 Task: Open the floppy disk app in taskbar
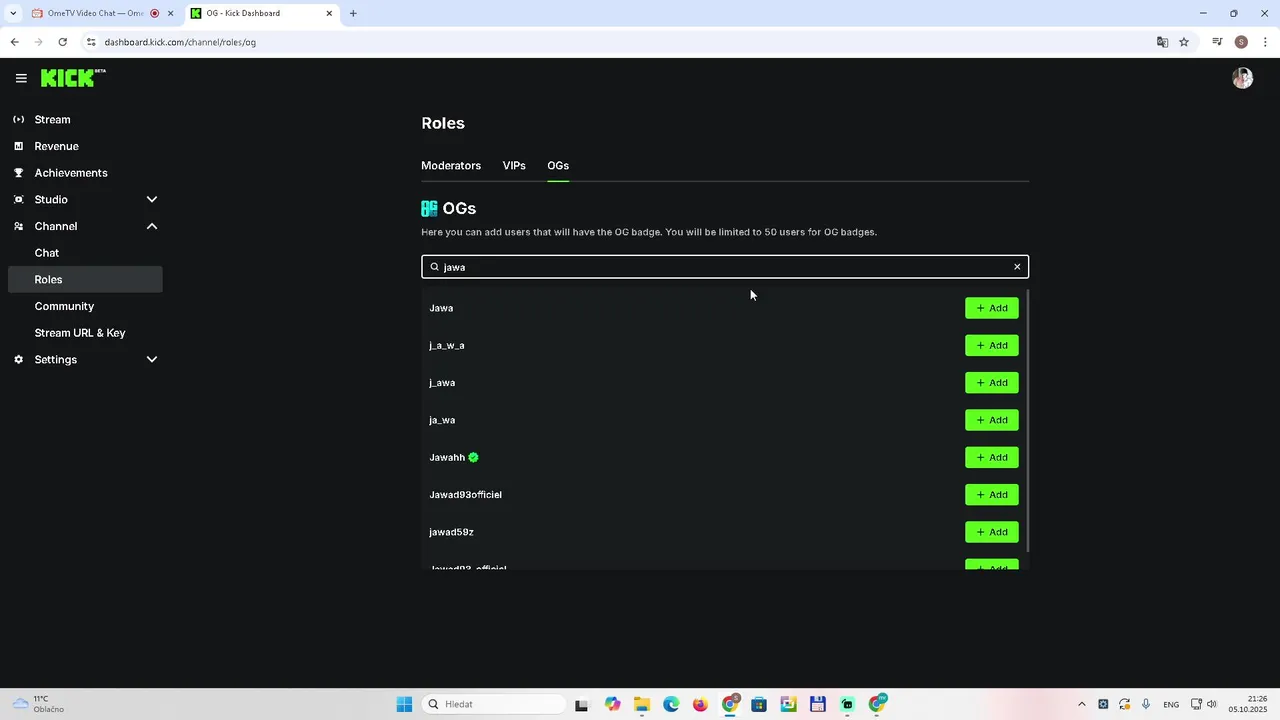[x=818, y=704]
